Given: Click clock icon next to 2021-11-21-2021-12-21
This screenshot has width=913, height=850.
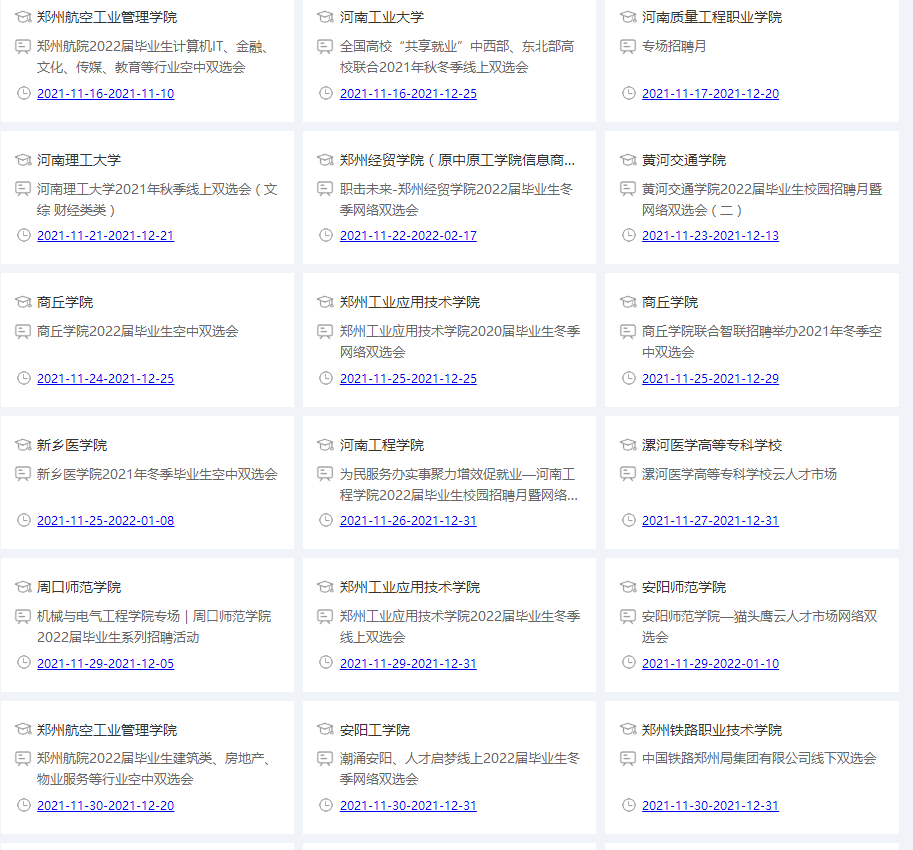Looking at the screenshot, I should coord(25,235).
